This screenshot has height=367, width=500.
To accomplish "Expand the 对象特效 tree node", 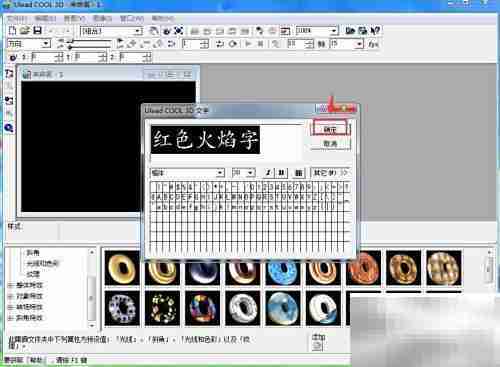I will [11, 296].
